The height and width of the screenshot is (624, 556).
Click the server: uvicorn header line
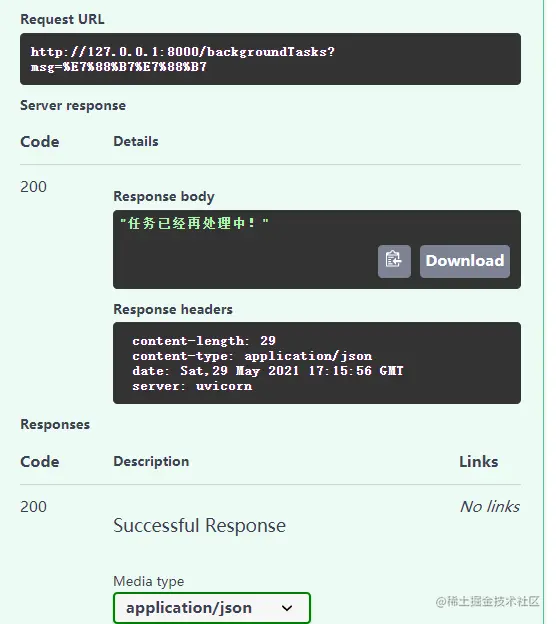tap(192, 386)
